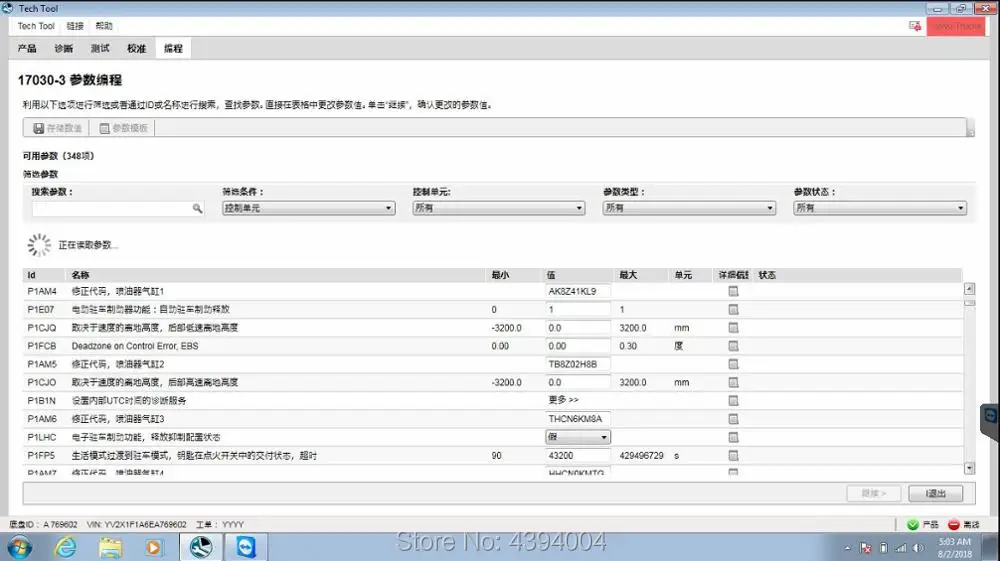Edit value field of row P1E07
Image resolution: width=1000 pixels, height=561 pixels.
(x=578, y=309)
